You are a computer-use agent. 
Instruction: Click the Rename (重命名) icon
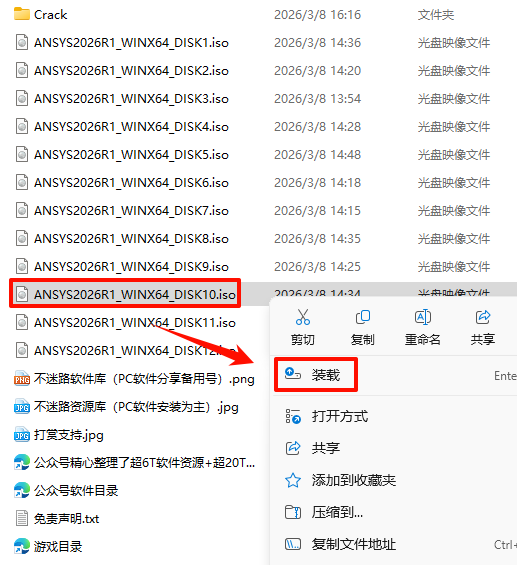click(x=423, y=317)
